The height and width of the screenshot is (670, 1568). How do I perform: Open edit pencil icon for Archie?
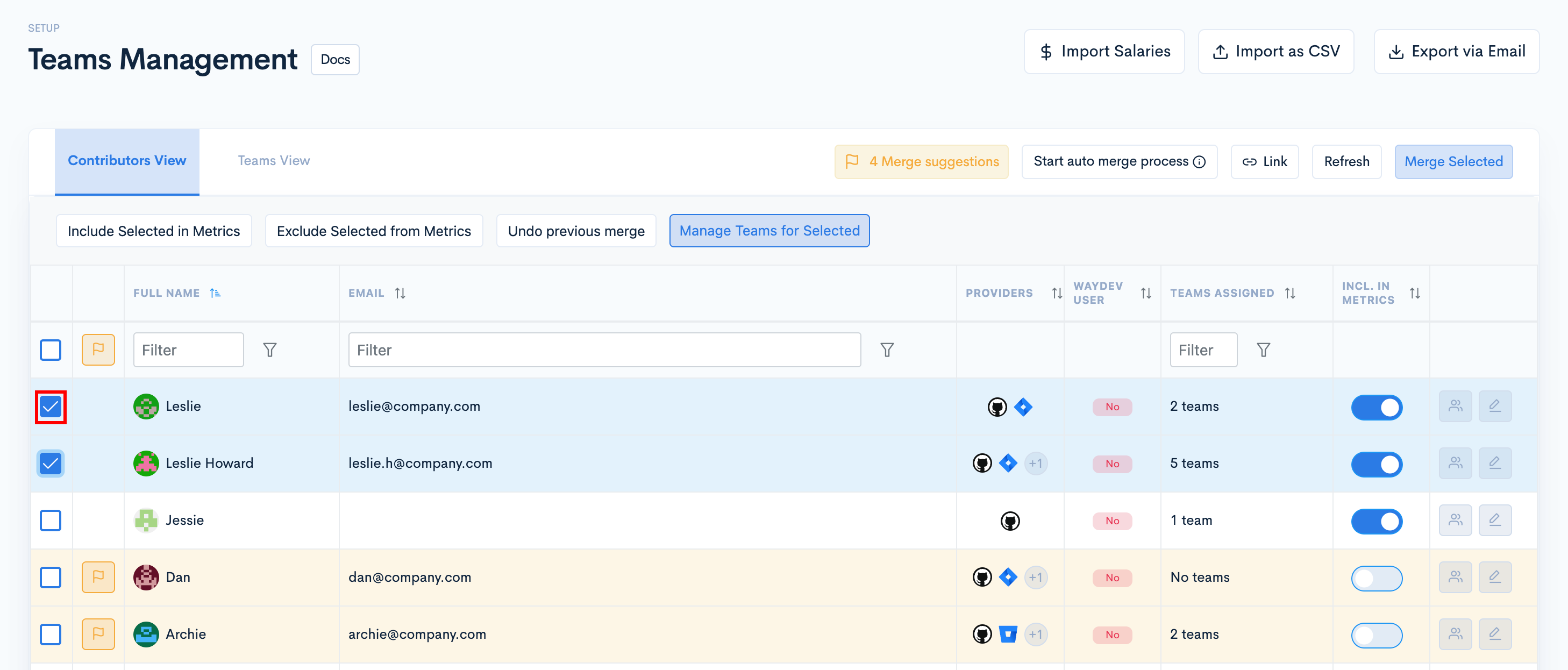(1495, 634)
